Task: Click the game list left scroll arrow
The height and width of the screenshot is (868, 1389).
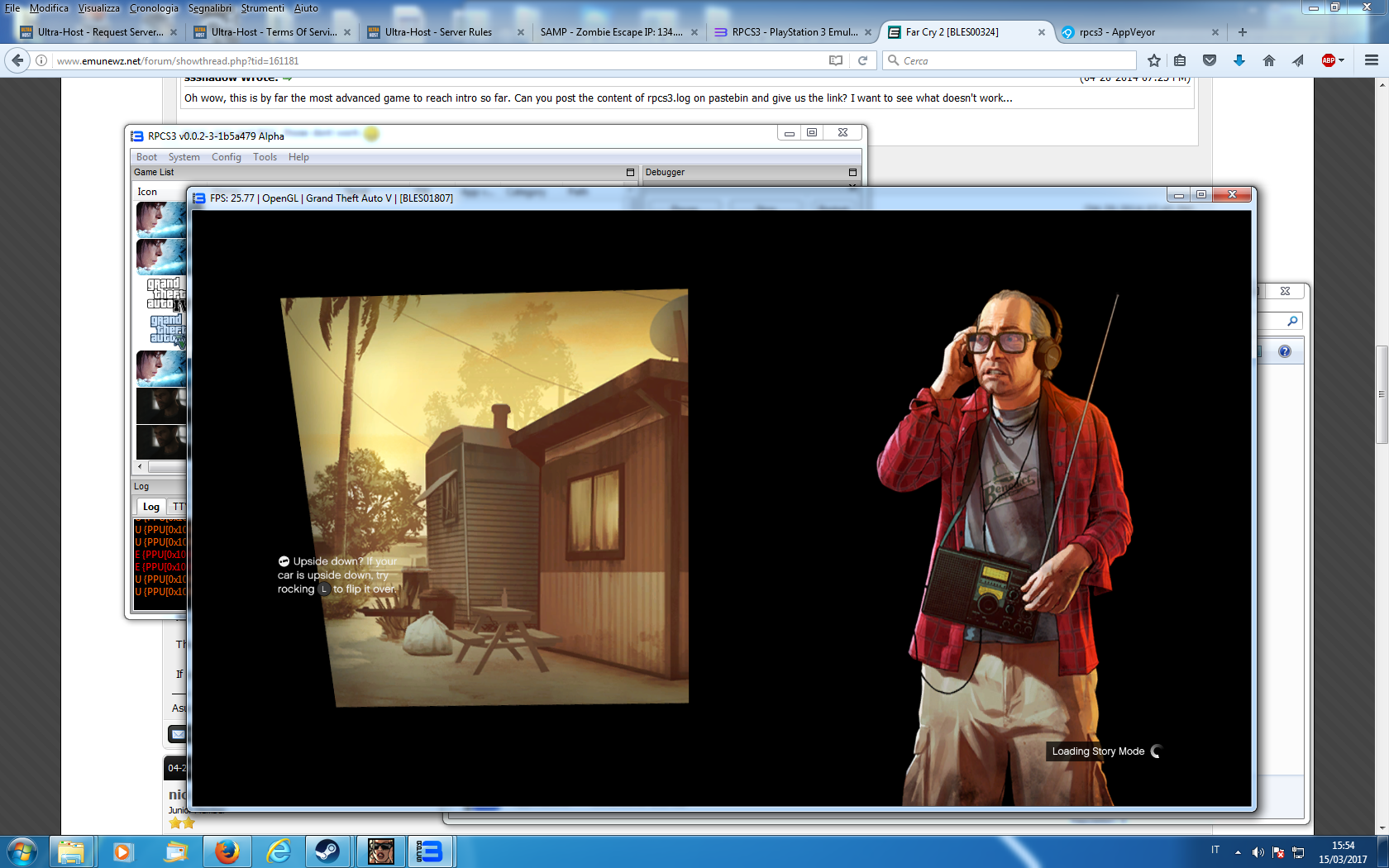Action: [140, 467]
